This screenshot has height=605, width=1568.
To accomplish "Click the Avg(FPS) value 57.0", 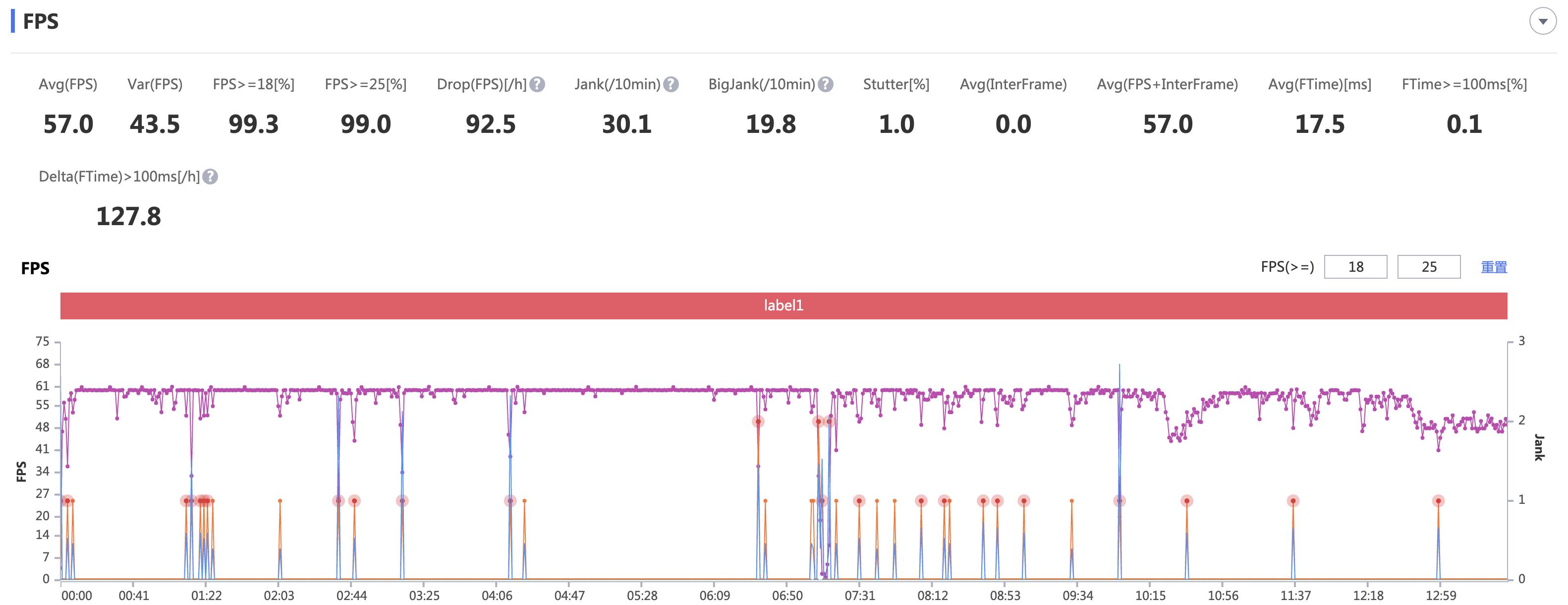I will tap(68, 124).
